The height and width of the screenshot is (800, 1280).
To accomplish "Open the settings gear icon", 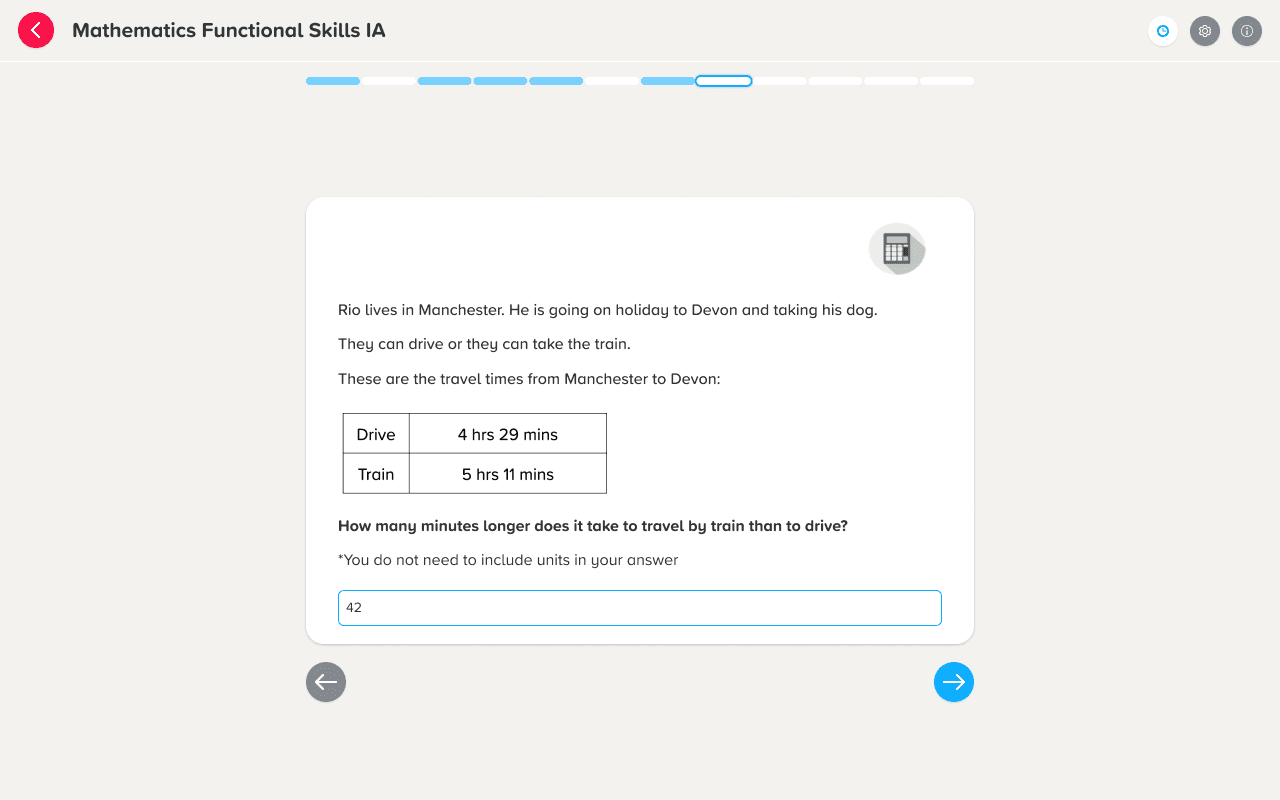I will [x=1205, y=31].
